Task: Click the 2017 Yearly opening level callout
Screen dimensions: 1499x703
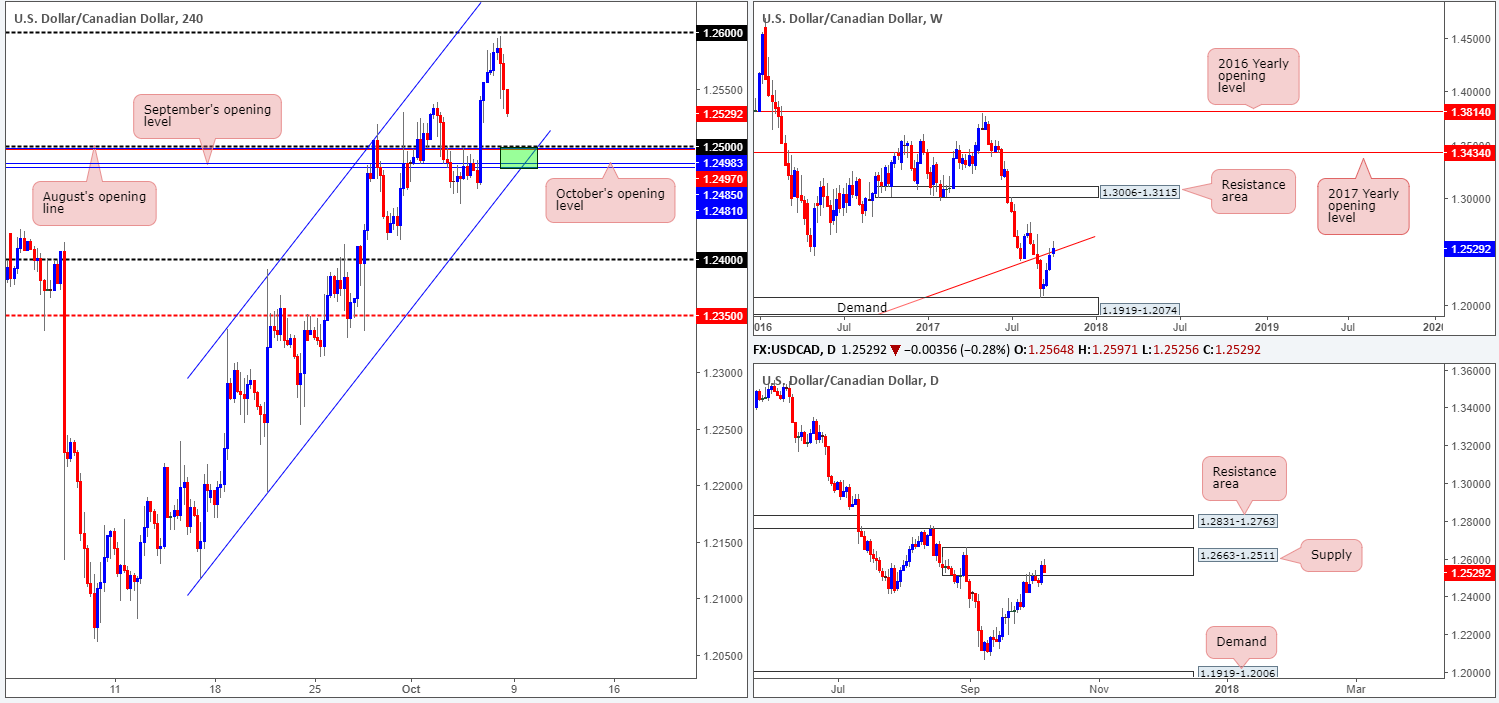Action: coord(1362,205)
